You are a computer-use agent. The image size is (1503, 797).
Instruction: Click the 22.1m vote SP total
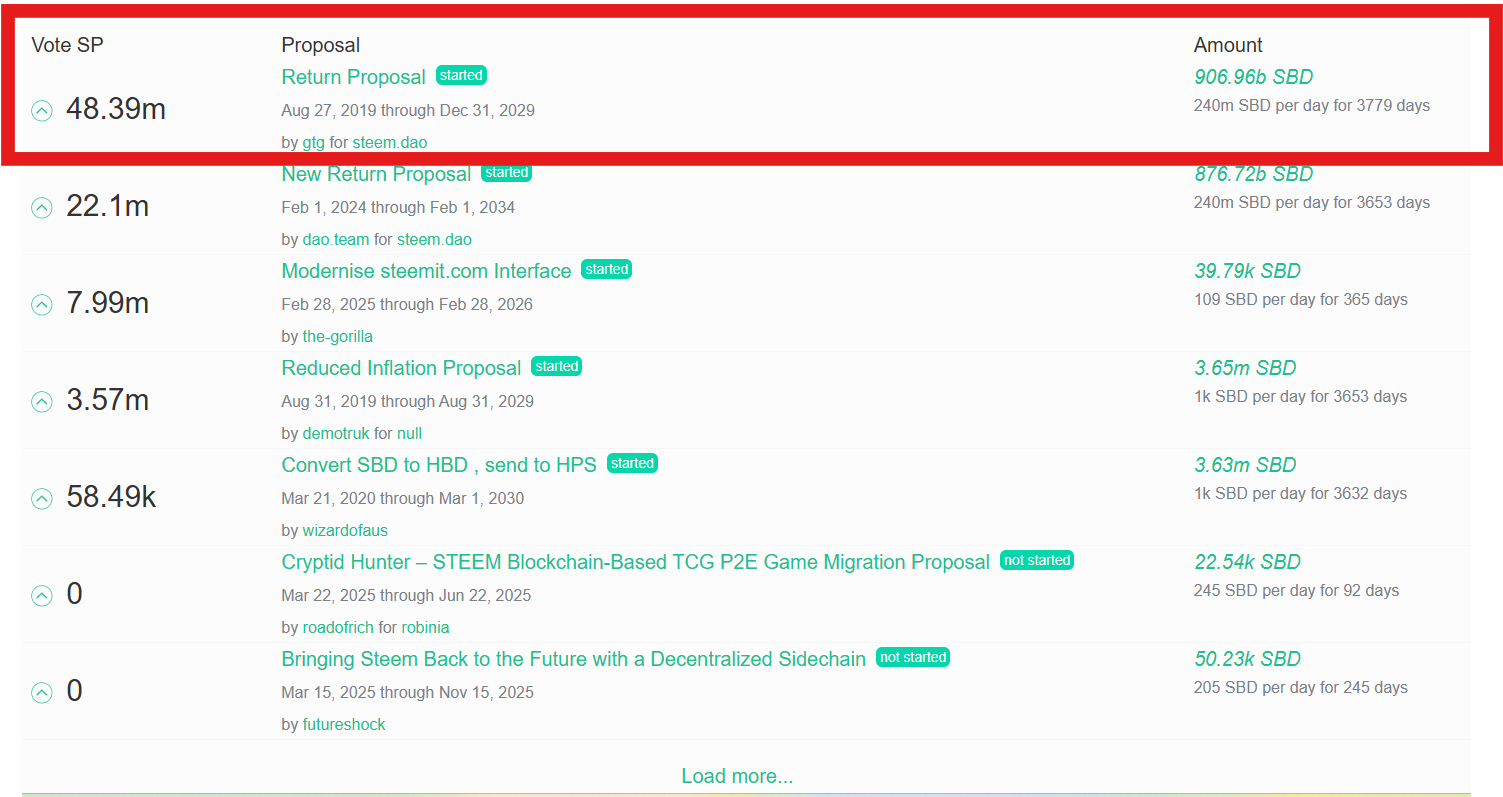[x=107, y=207]
